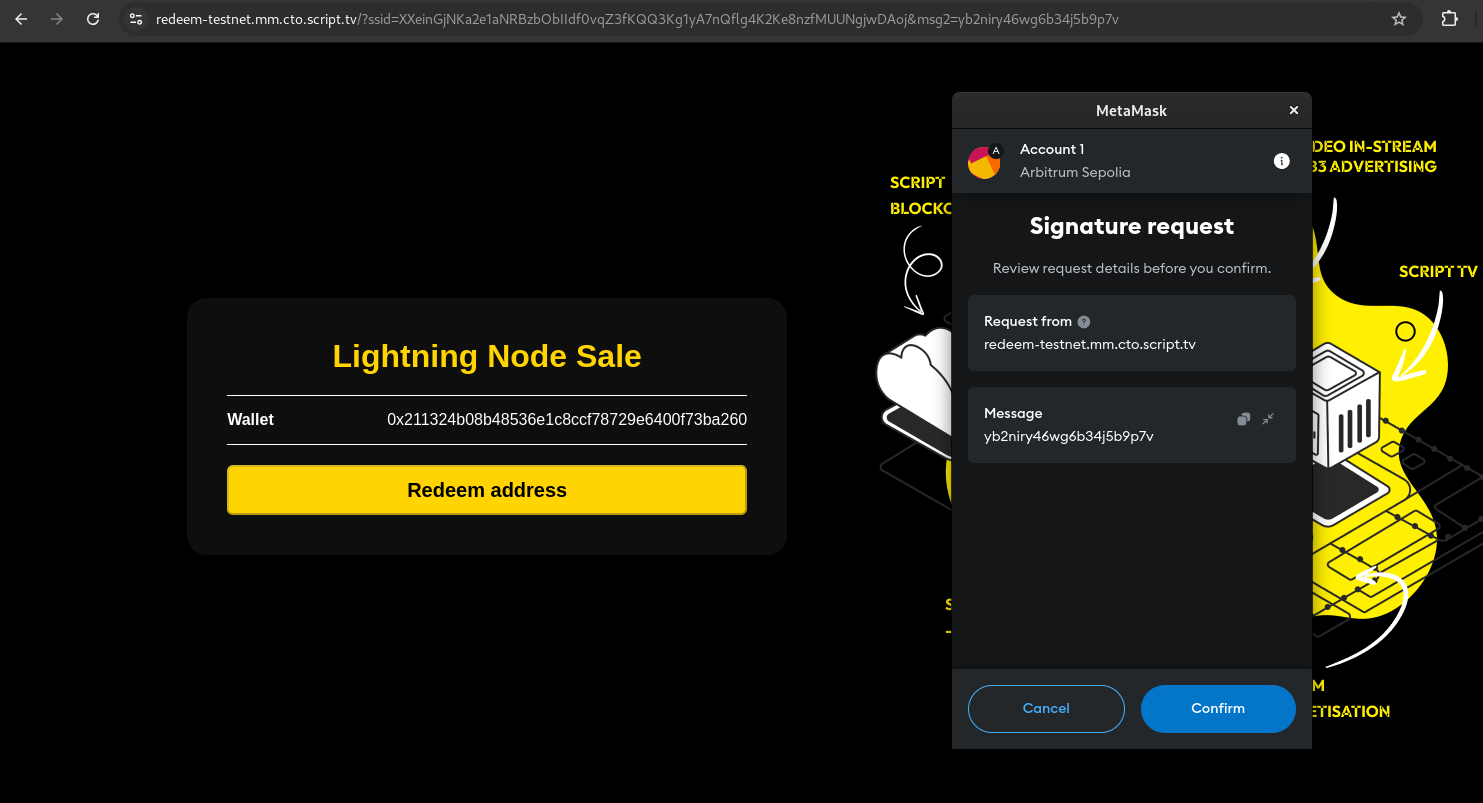Bookmark this page using the star icon

(1397, 17)
